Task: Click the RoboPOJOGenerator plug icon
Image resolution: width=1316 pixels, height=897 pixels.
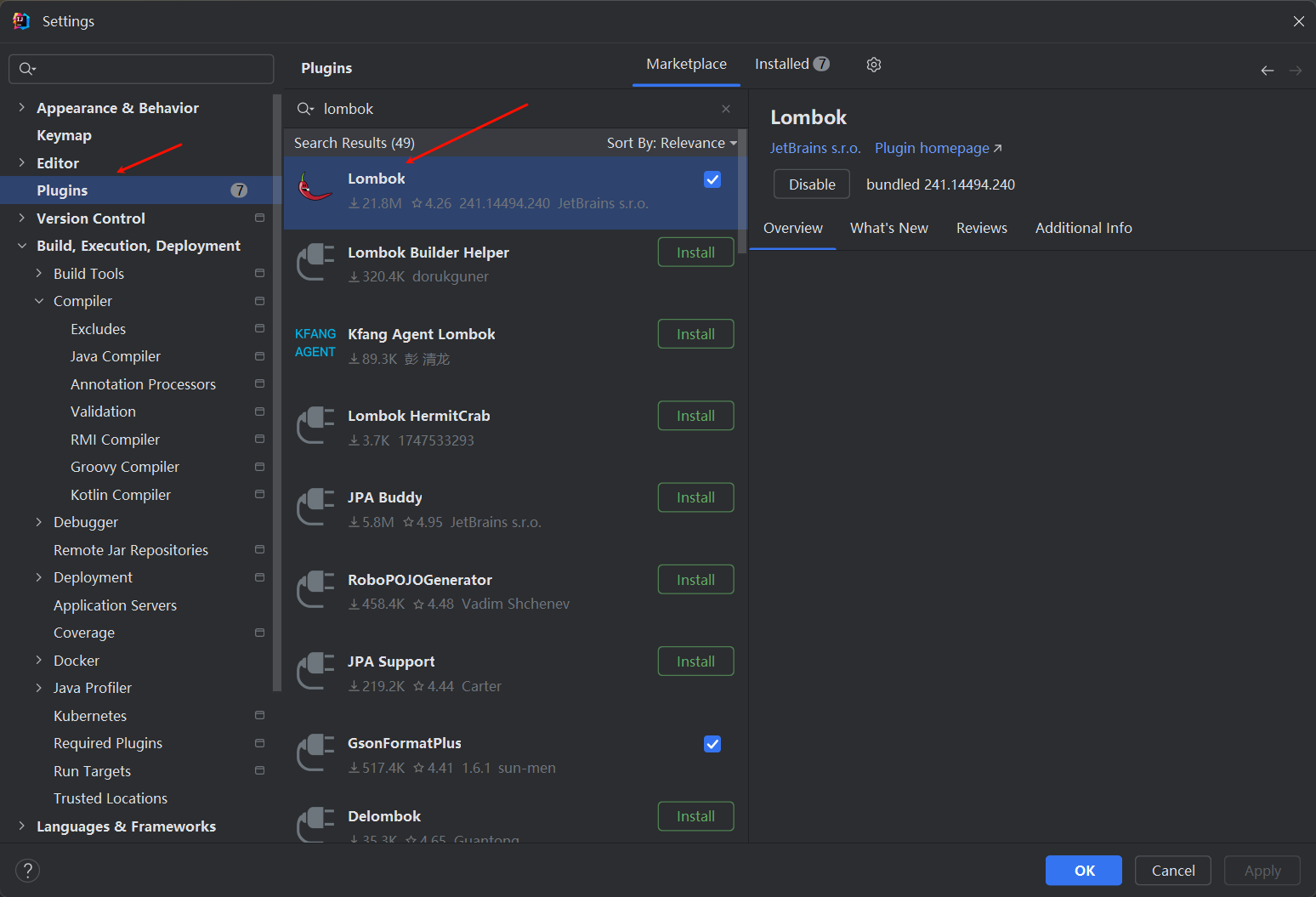Action: pyautogui.click(x=315, y=589)
